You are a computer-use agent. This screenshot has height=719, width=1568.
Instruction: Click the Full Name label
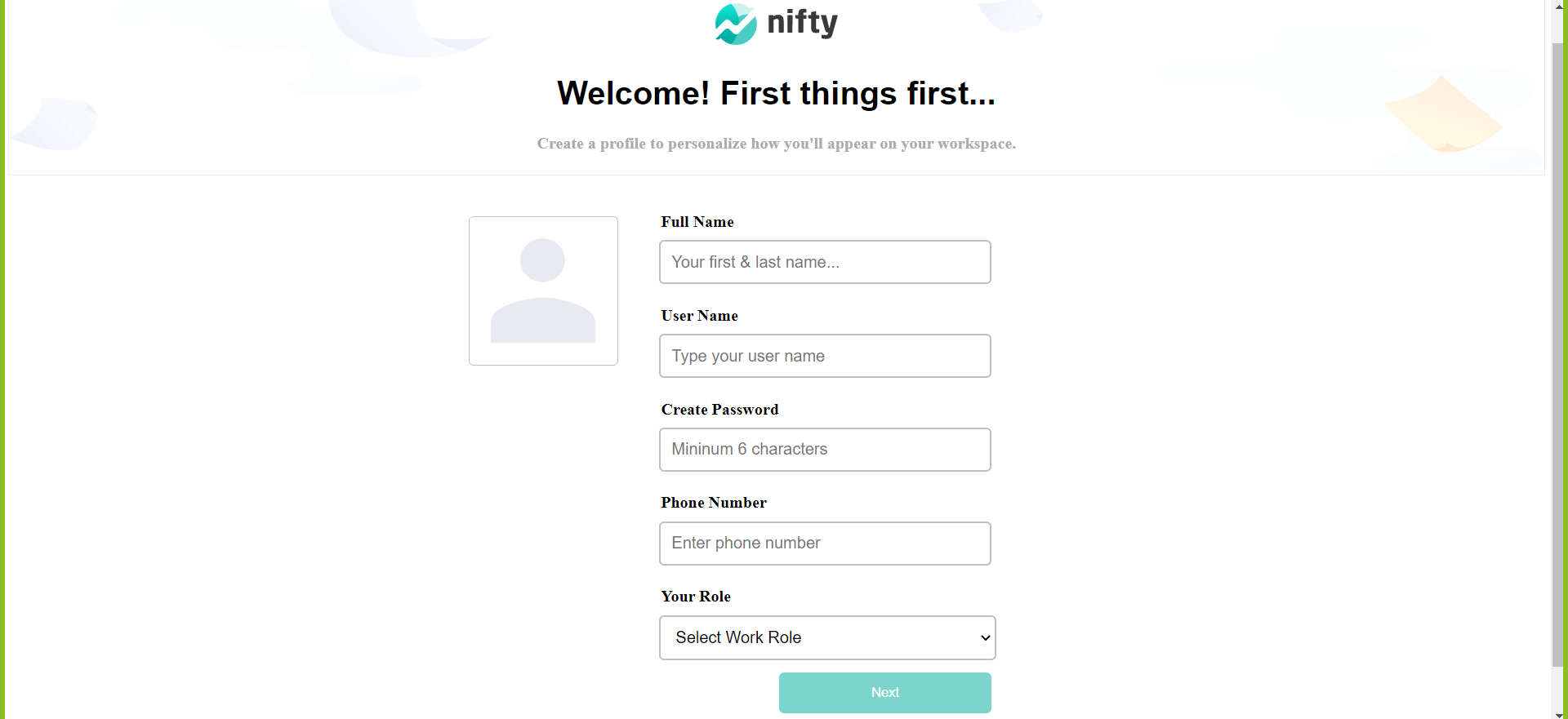pyautogui.click(x=697, y=222)
